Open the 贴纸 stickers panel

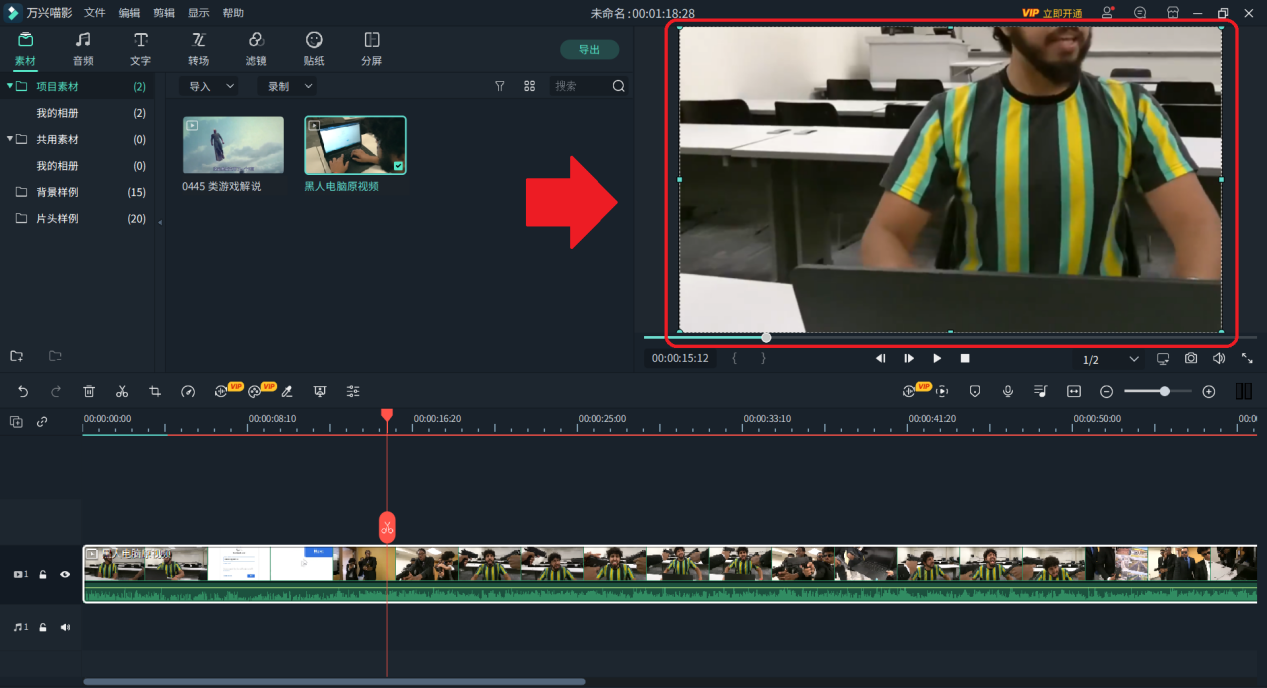(314, 48)
